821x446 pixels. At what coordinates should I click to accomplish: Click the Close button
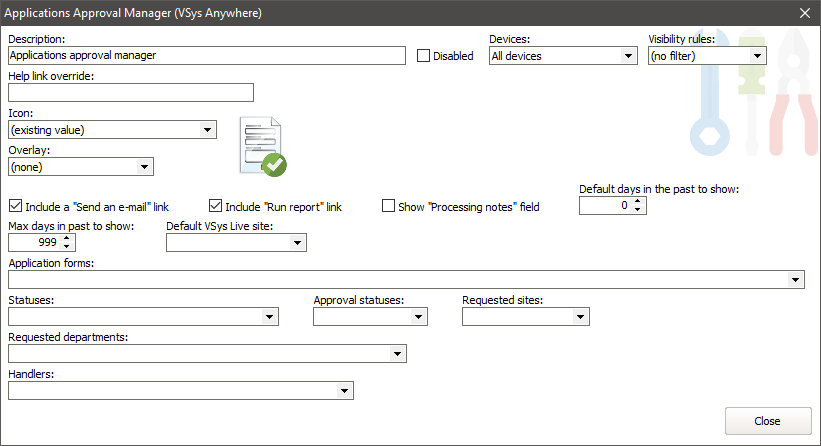pos(767,421)
